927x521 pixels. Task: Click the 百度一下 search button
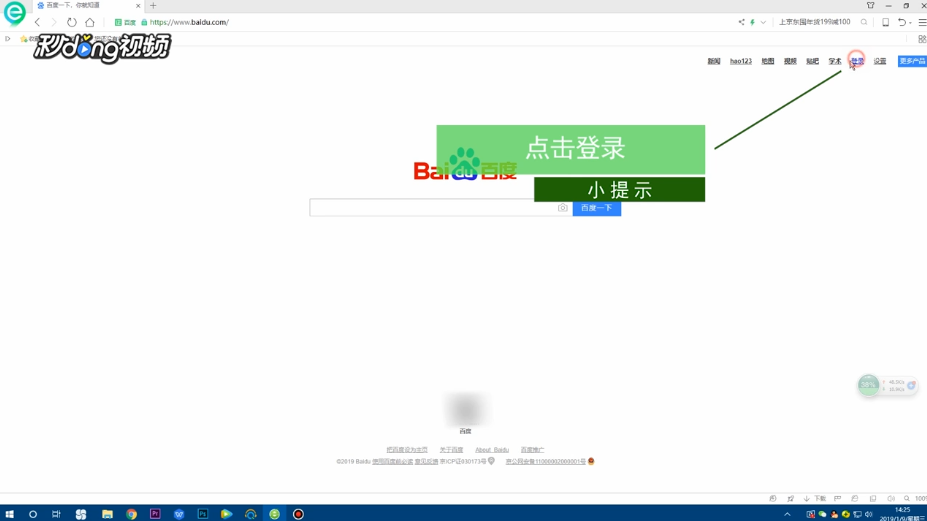click(x=597, y=208)
